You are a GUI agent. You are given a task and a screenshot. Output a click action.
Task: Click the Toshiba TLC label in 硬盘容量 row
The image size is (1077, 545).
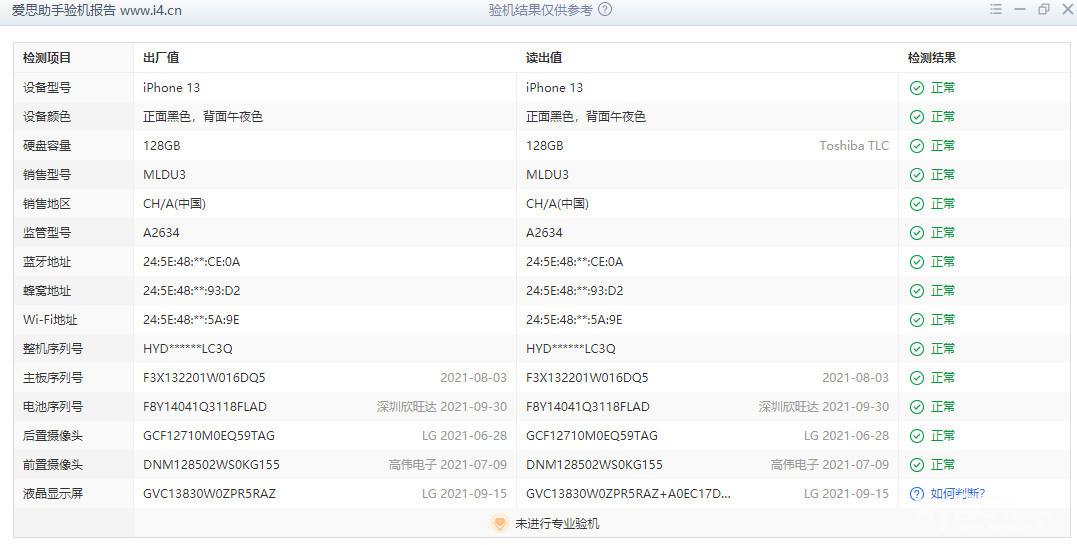click(853, 146)
